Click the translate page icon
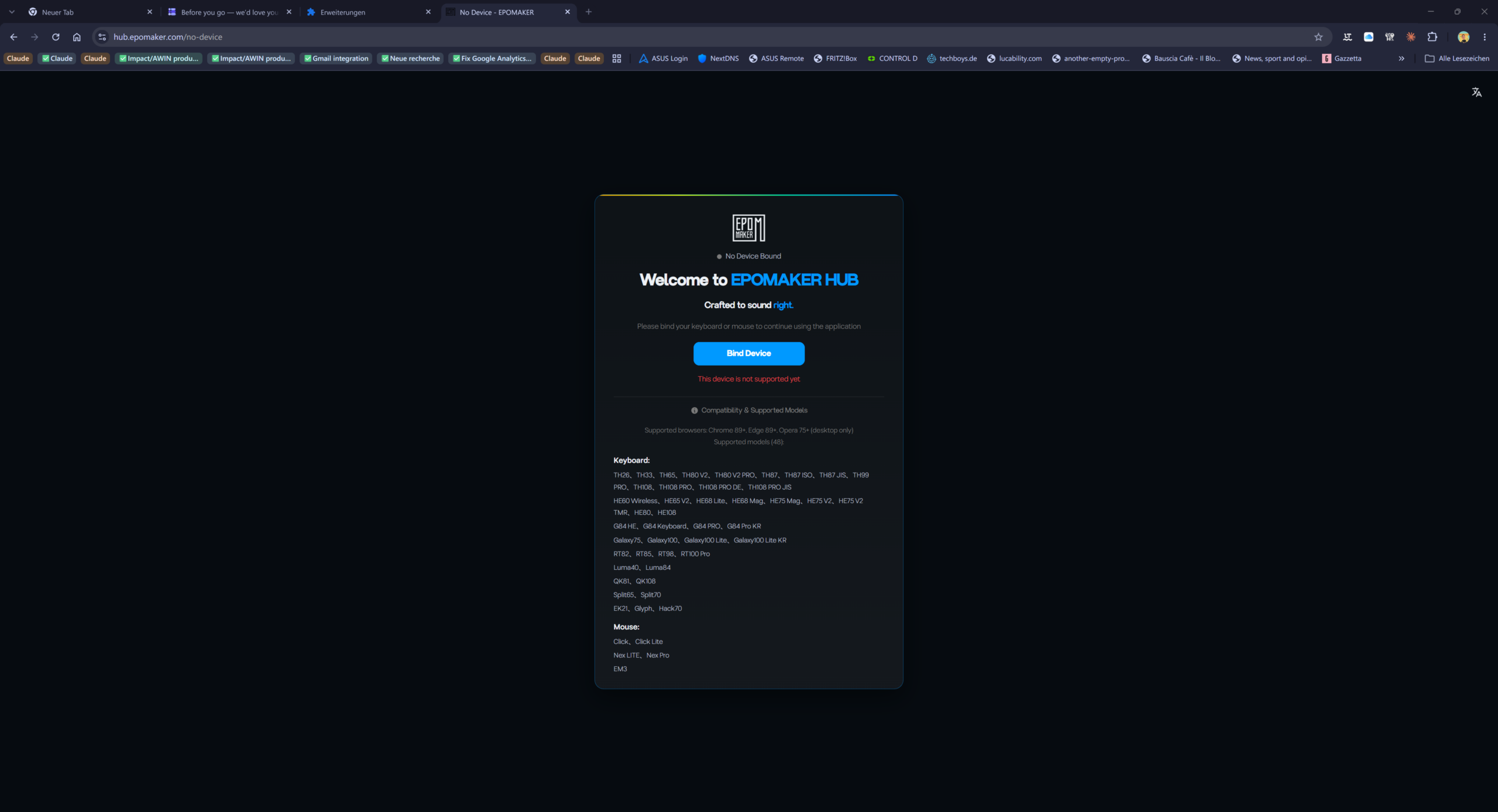 (1477, 92)
